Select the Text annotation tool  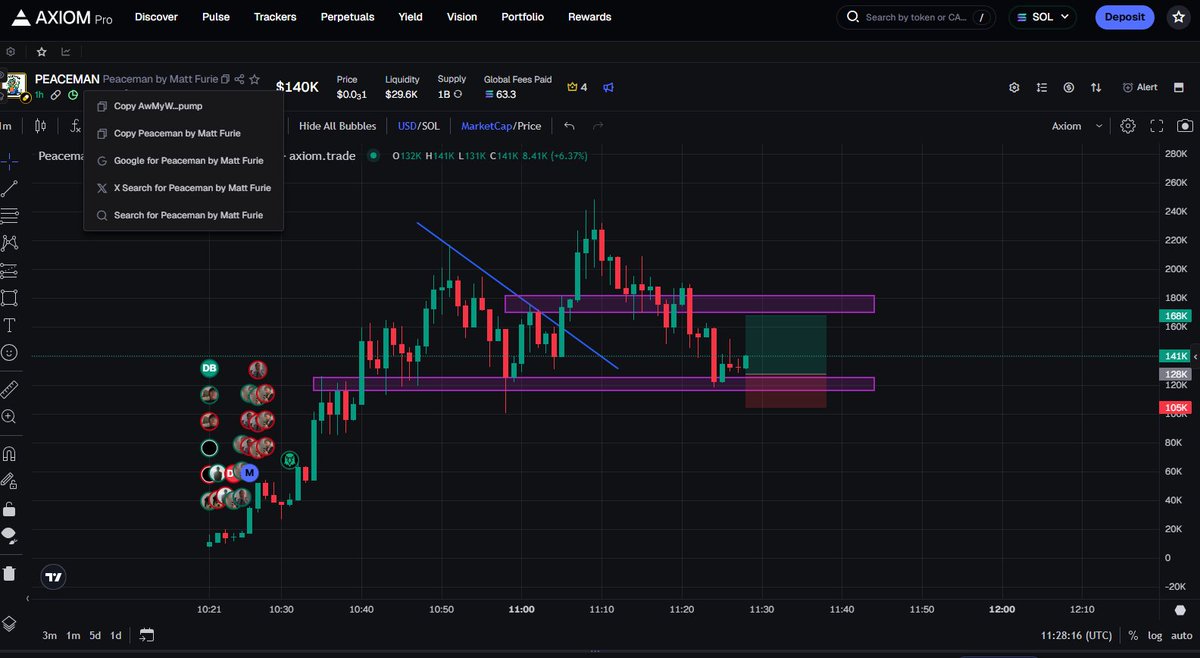click(x=9, y=325)
